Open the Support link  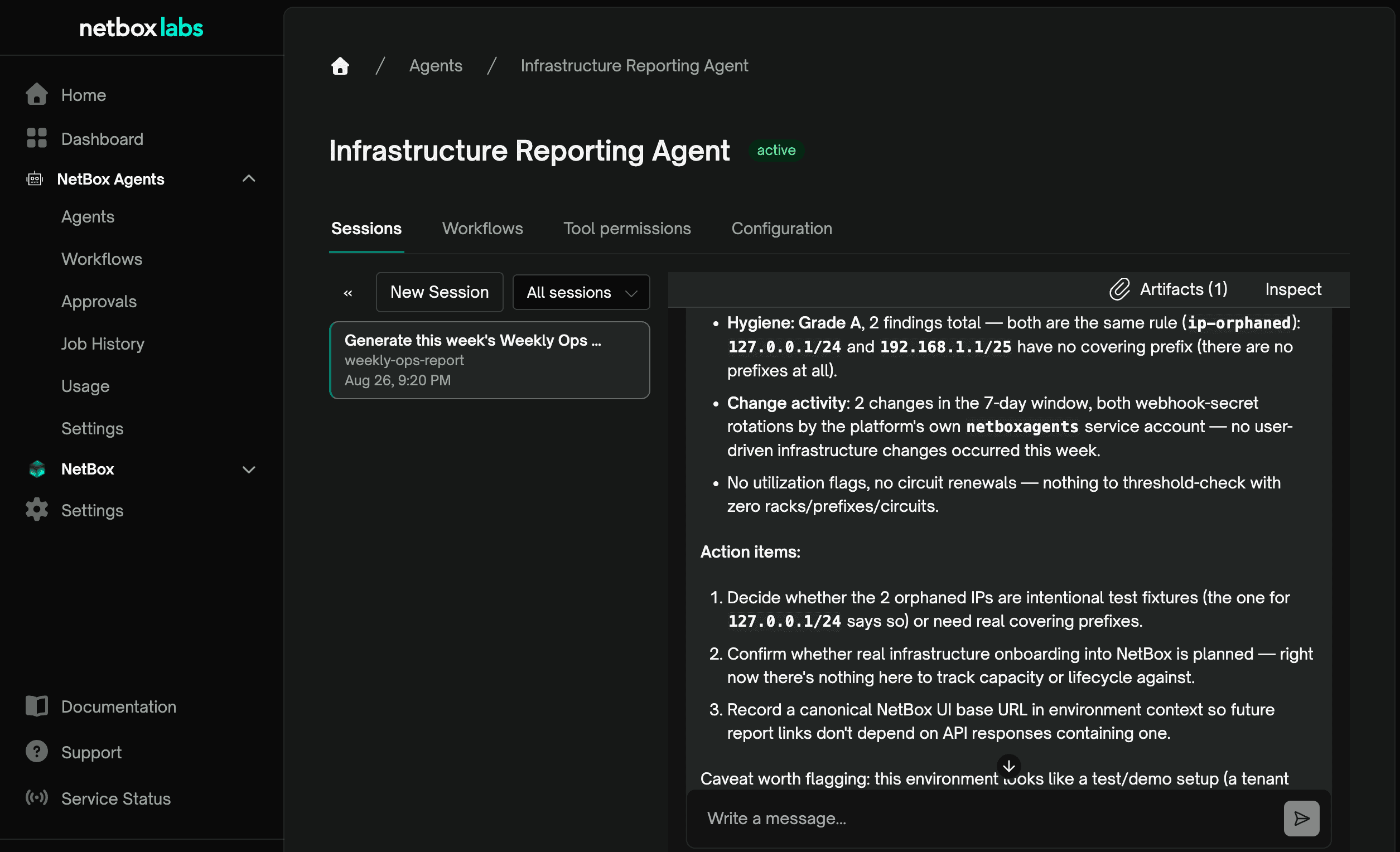coord(91,752)
